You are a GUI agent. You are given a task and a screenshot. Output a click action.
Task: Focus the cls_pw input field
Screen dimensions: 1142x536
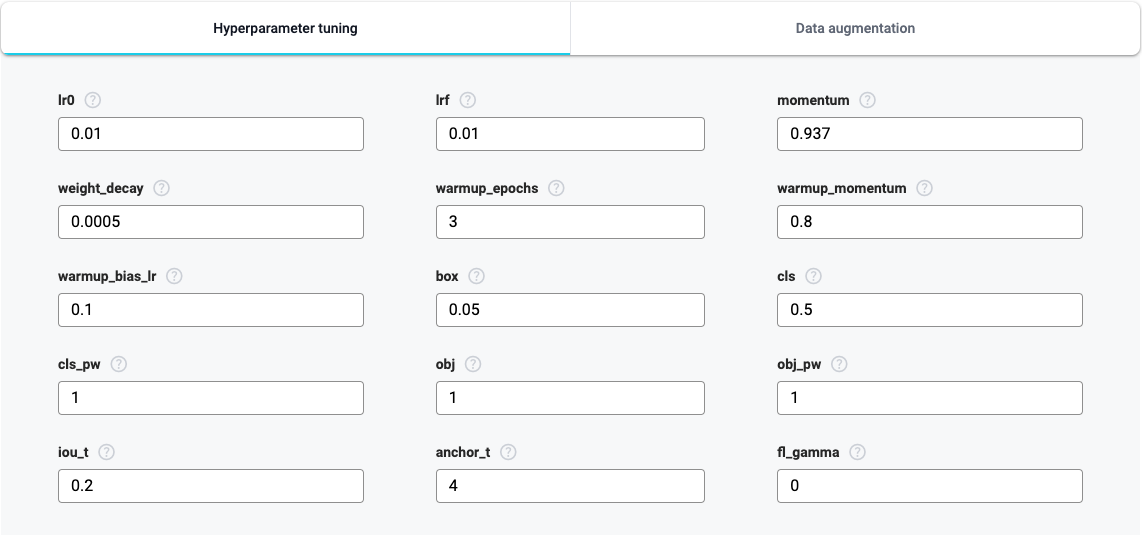210,398
